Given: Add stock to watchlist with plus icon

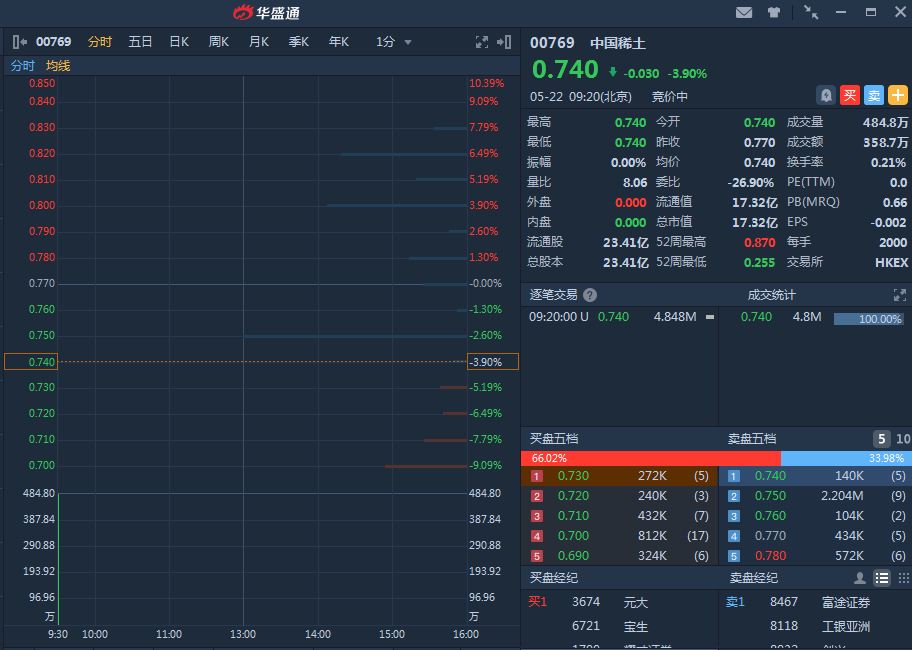Looking at the screenshot, I should click(x=897, y=96).
